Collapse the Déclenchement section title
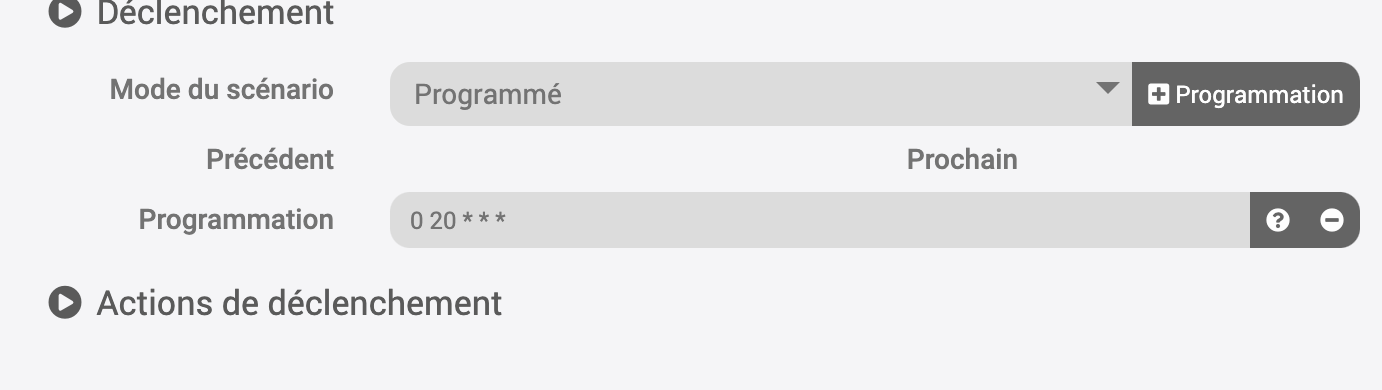Image resolution: width=1382 pixels, height=390 pixels. coord(215,14)
